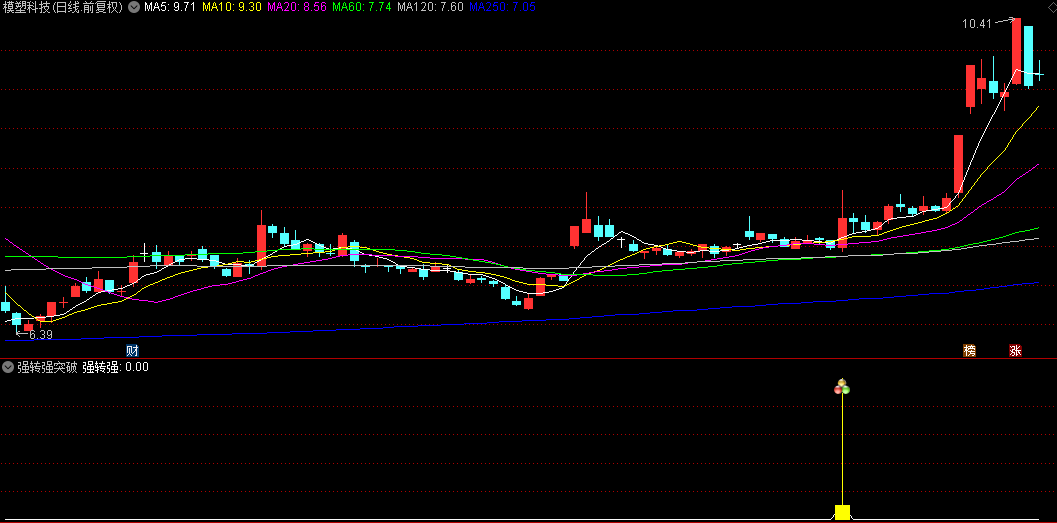1057x523 pixels.
Task: Open the dropdown arrow beside 模塑科技 title
Action: (x=133, y=7)
